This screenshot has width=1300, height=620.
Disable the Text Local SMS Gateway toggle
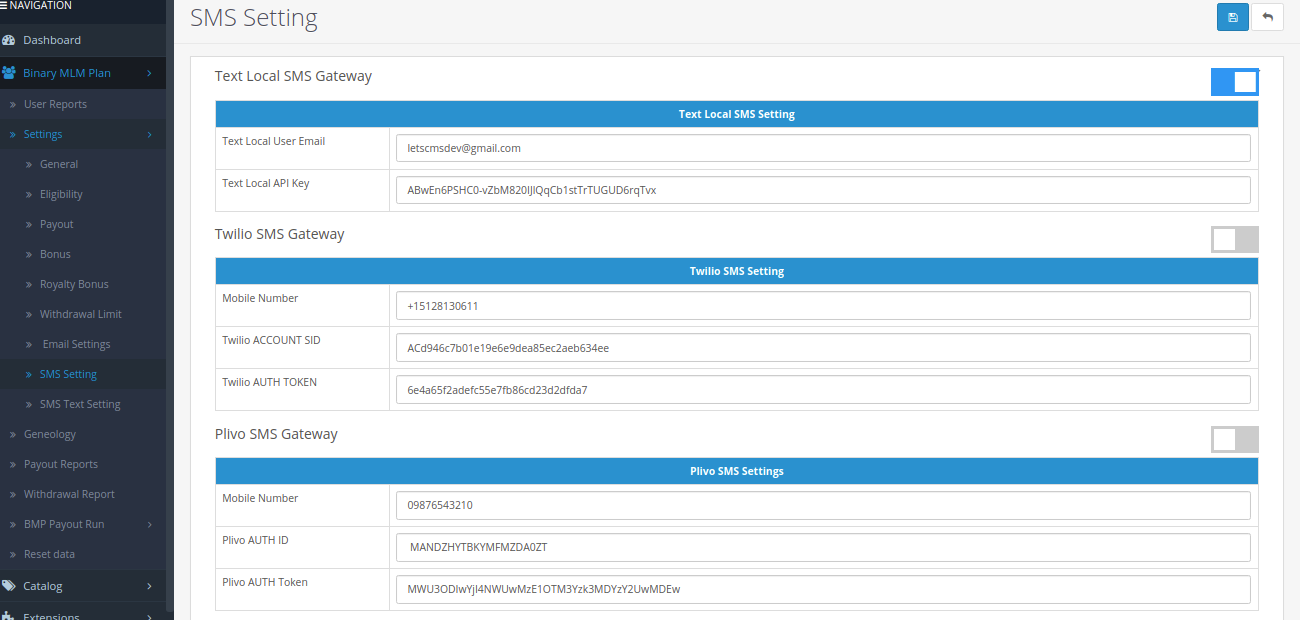(x=1234, y=82)
